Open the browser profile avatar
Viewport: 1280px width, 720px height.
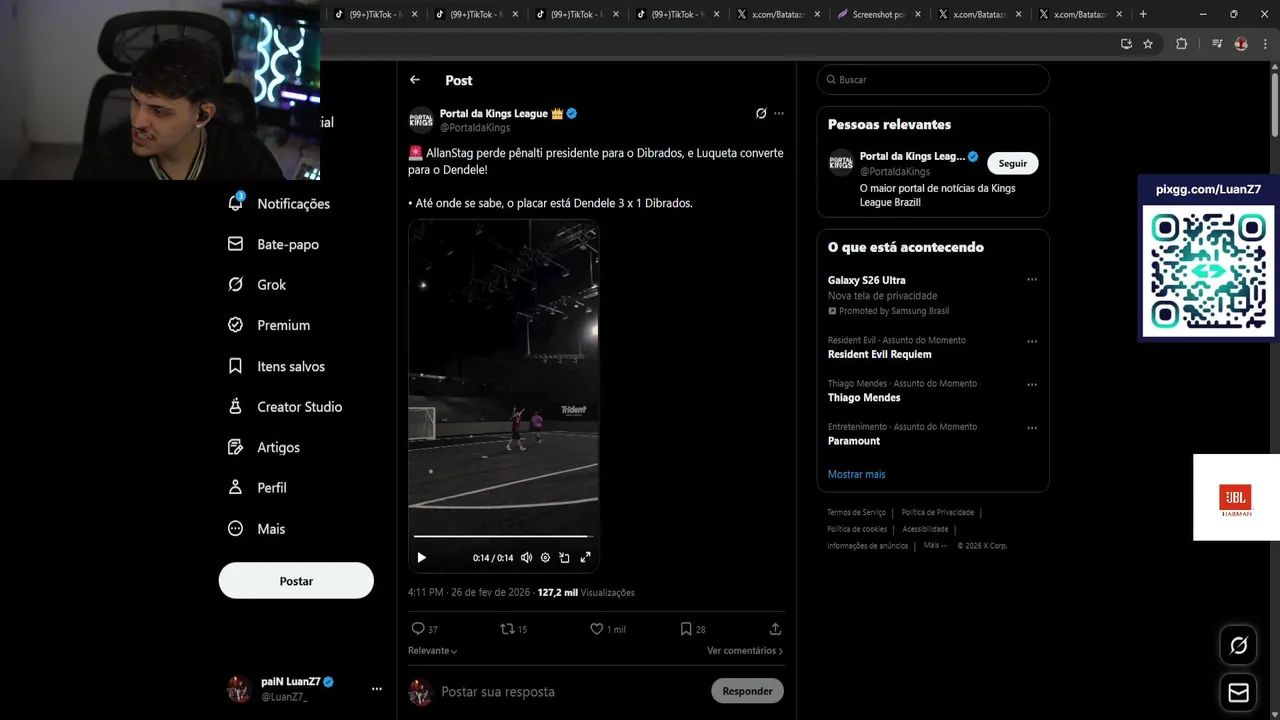click(x=1241, y=44)
